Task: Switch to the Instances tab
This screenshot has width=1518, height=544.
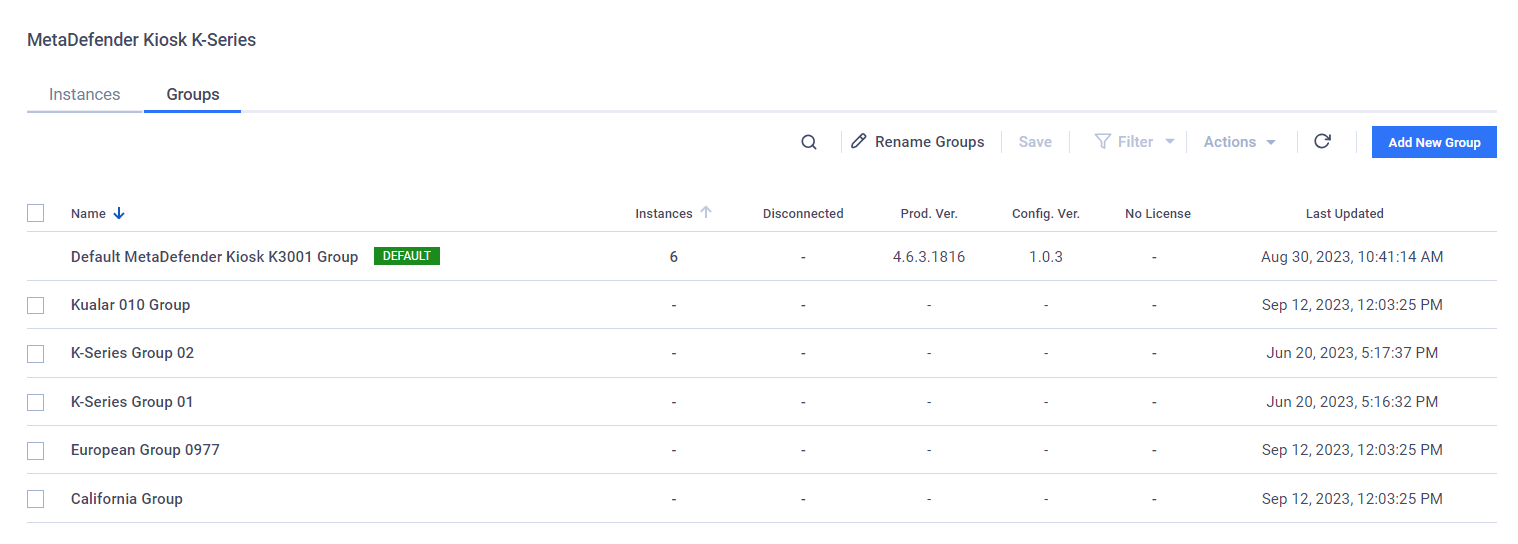Action: click(85, 94)
